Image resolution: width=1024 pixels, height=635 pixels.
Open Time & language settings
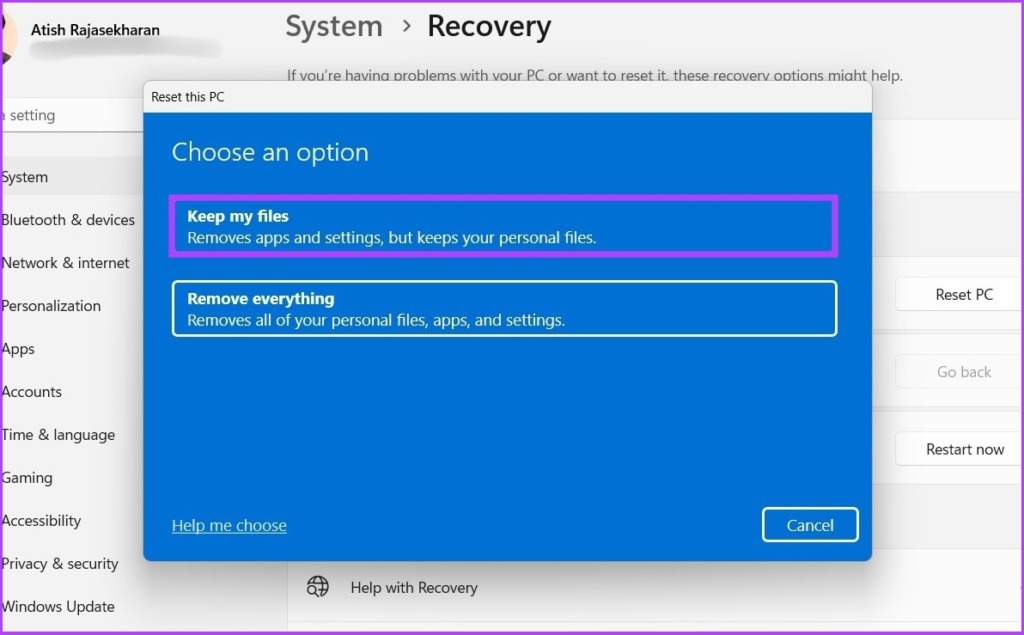(x=58, y=435)
